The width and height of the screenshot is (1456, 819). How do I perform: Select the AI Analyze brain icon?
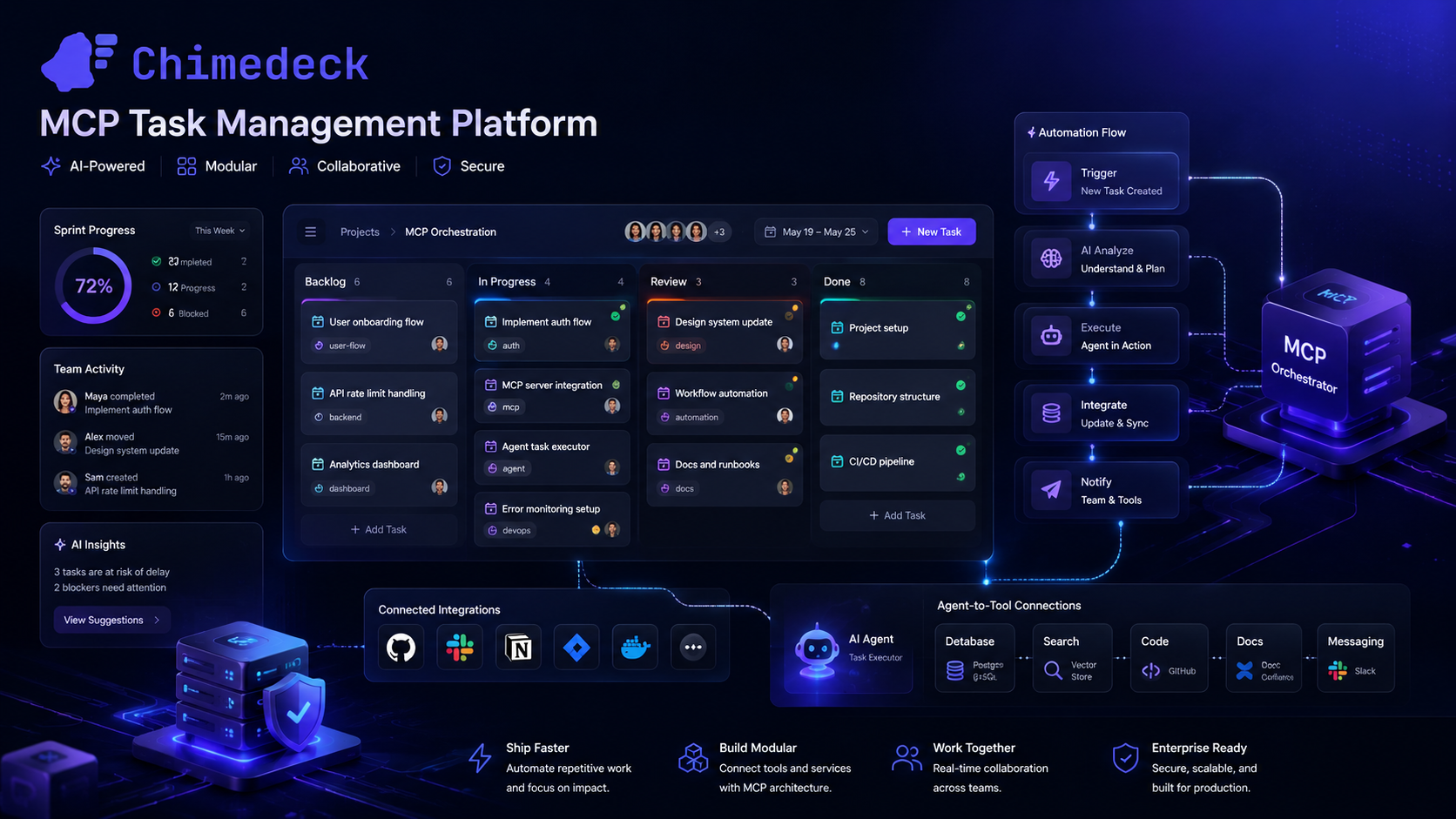pos(1051,258)
